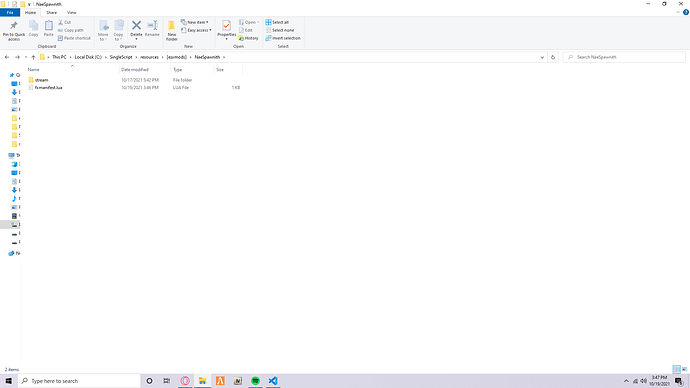Open Task View on taskbar
This screenshot has width=690, height=388.
click(x=167, y=381)
